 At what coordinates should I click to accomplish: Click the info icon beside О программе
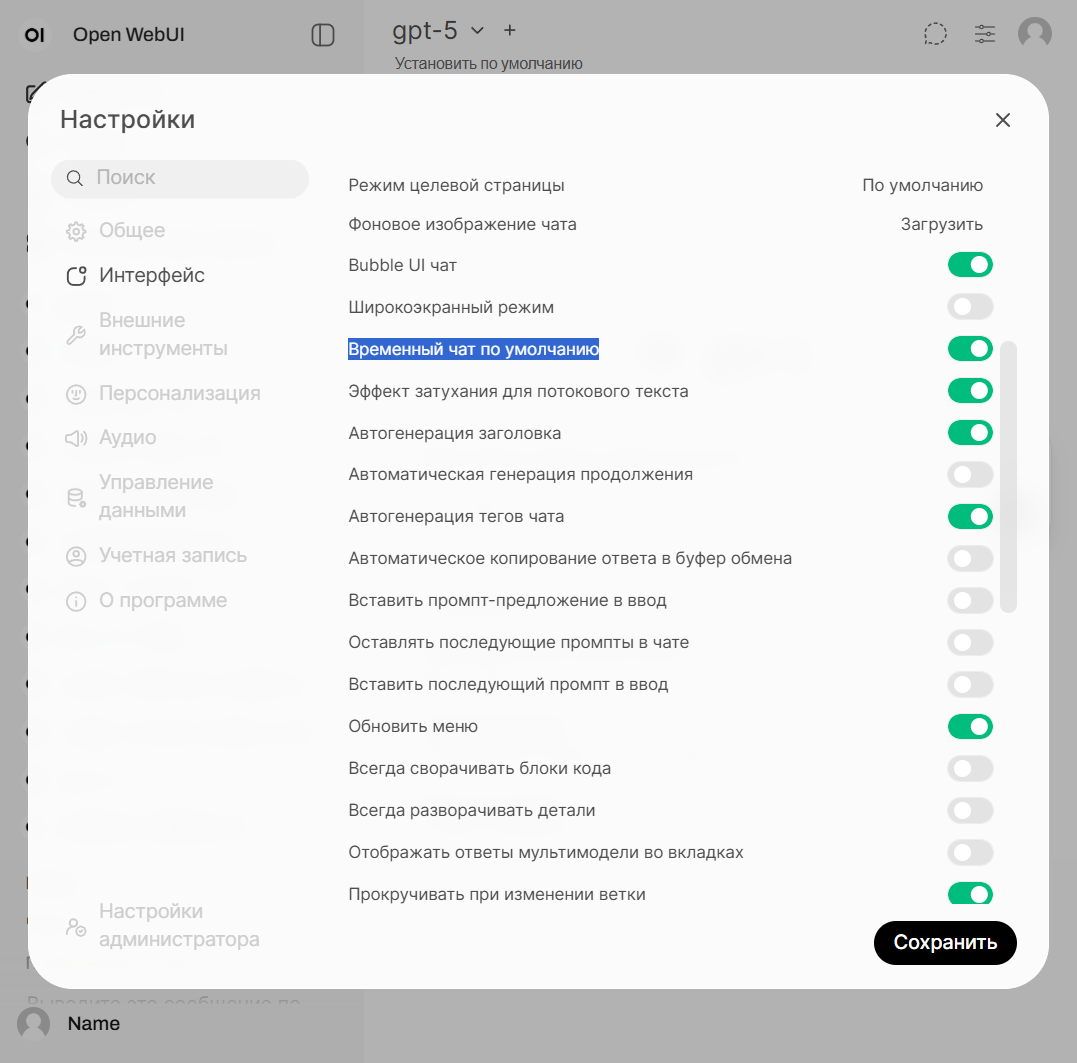[76, 602]
